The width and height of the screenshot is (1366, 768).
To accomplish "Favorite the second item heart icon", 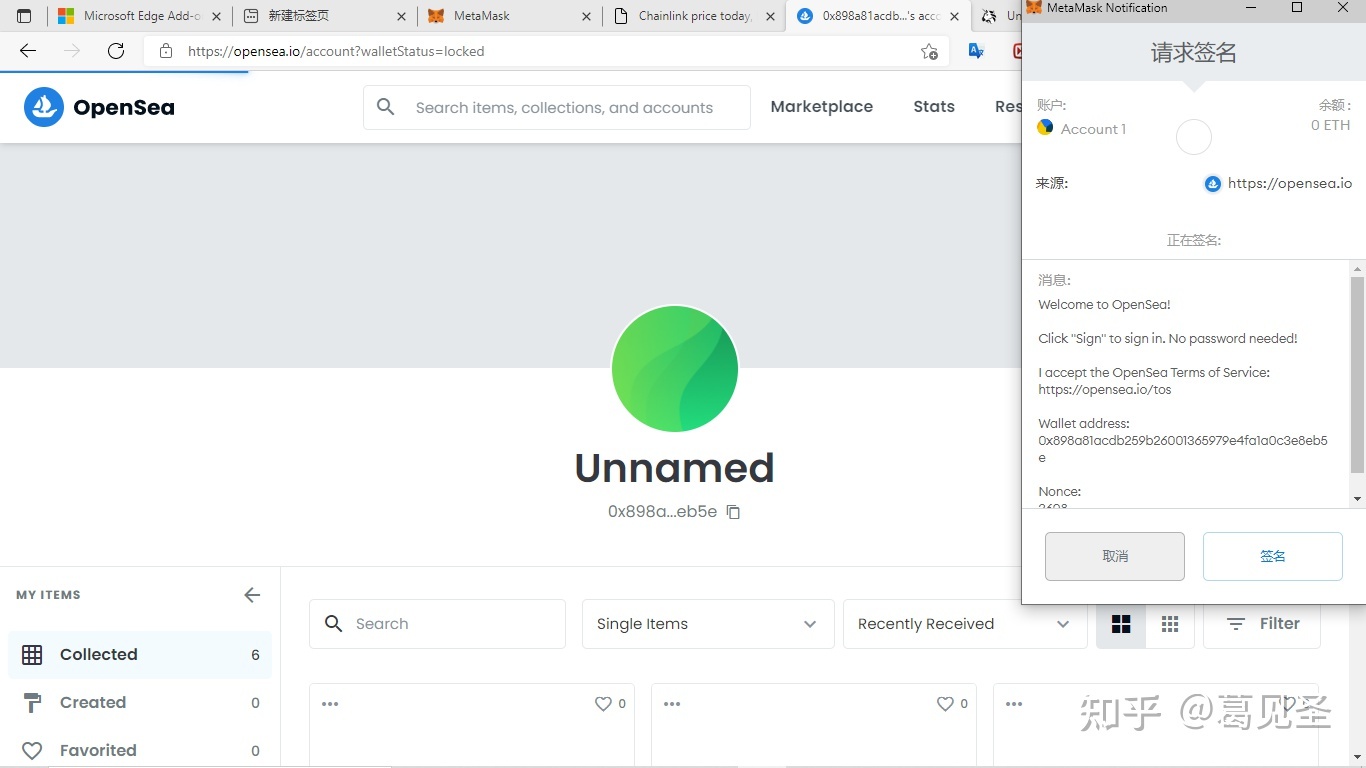I will (x=945, y=704).
